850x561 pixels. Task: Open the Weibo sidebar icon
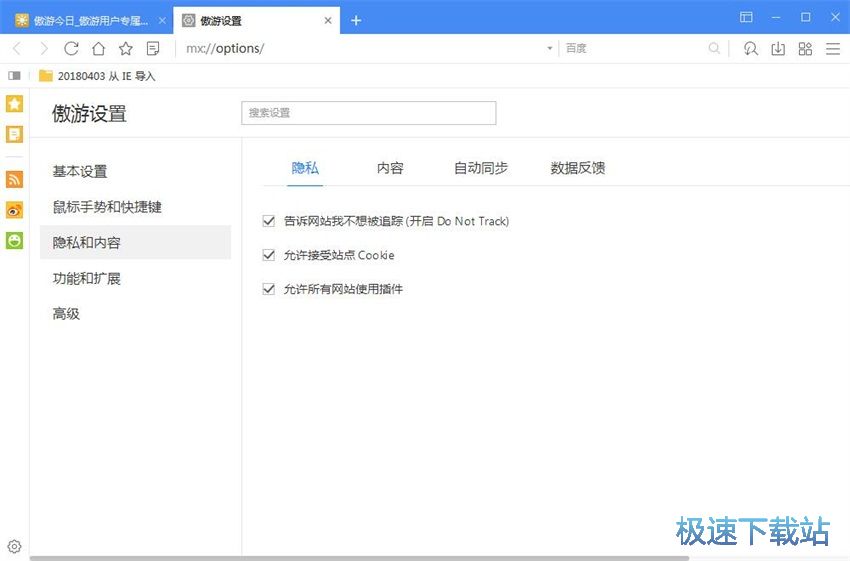coord(15,210)
